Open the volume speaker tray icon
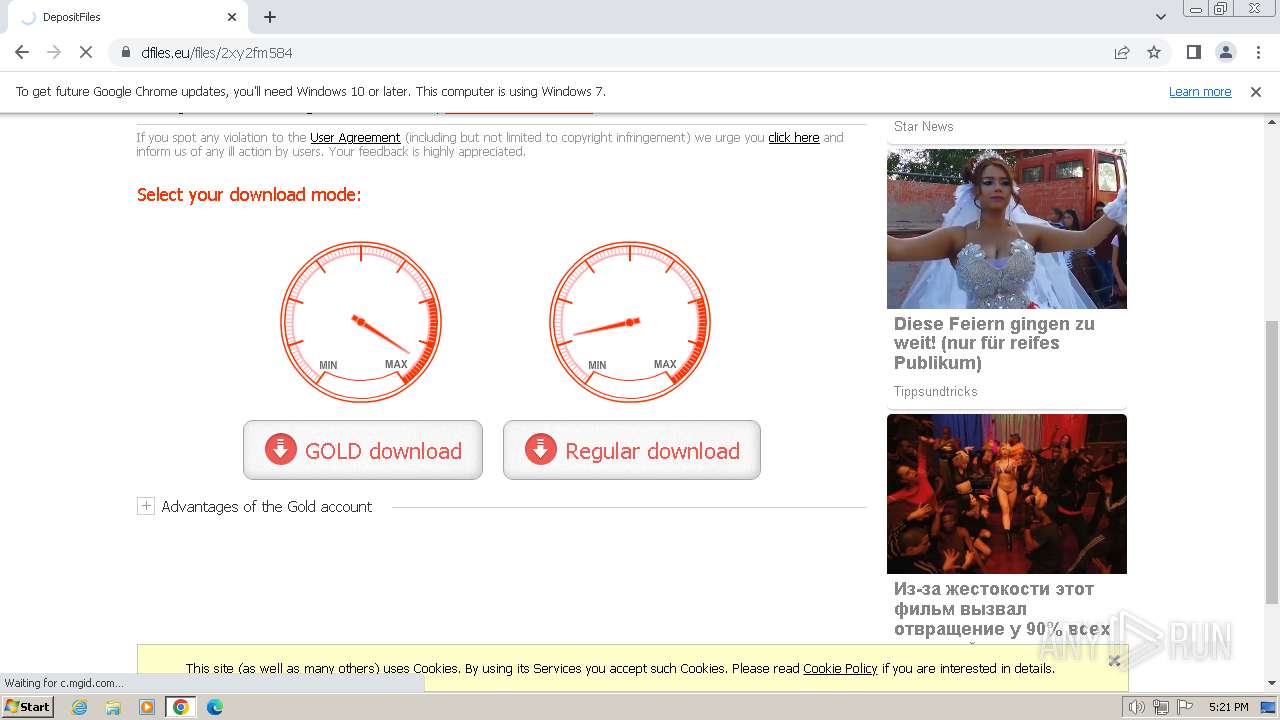The image size is (1280, 720). [x=1137, y=707]
